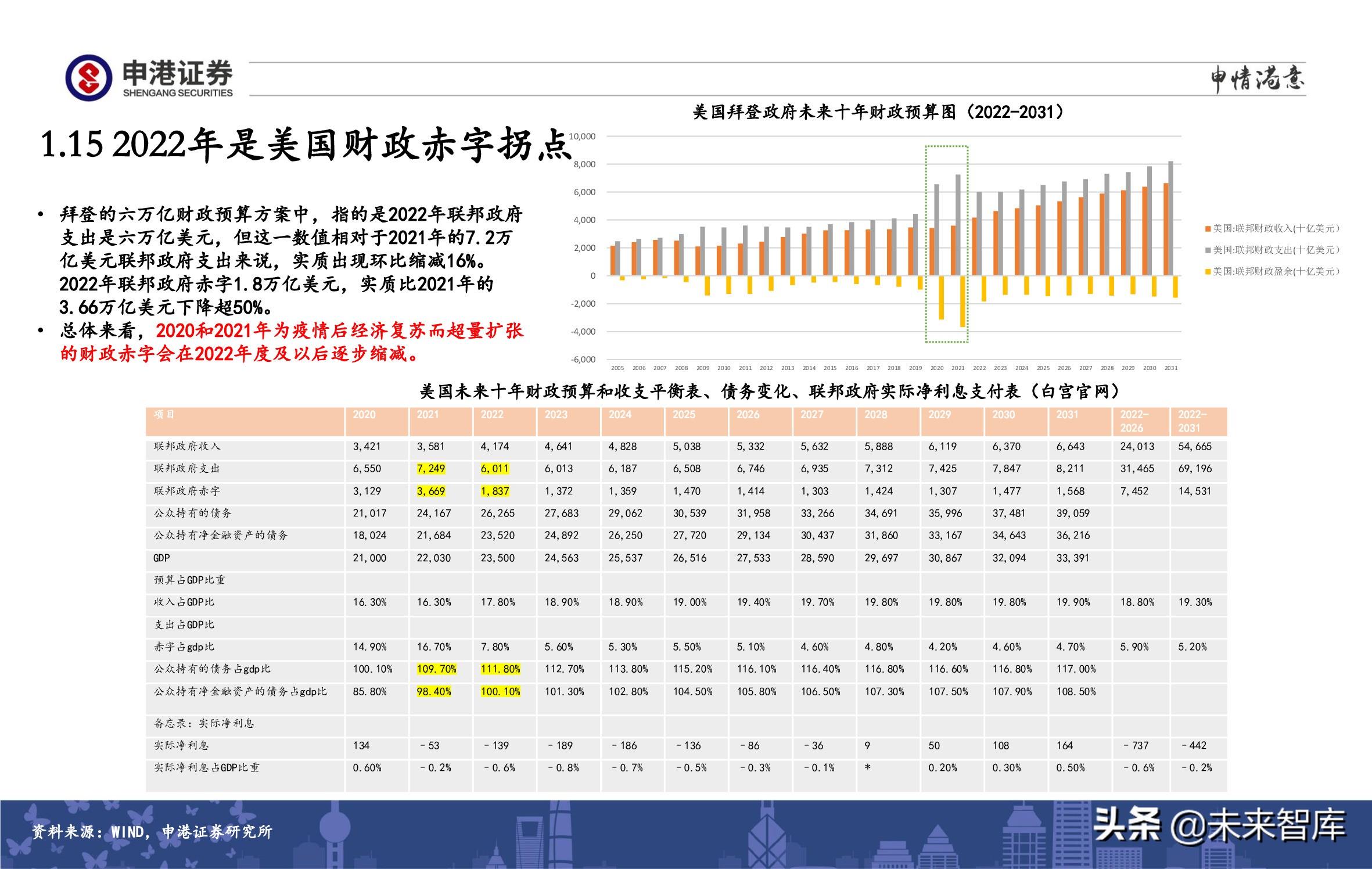1372x869 pixels.
Task: Click the highlighted cell 111.80%
Action: point(501,669)
